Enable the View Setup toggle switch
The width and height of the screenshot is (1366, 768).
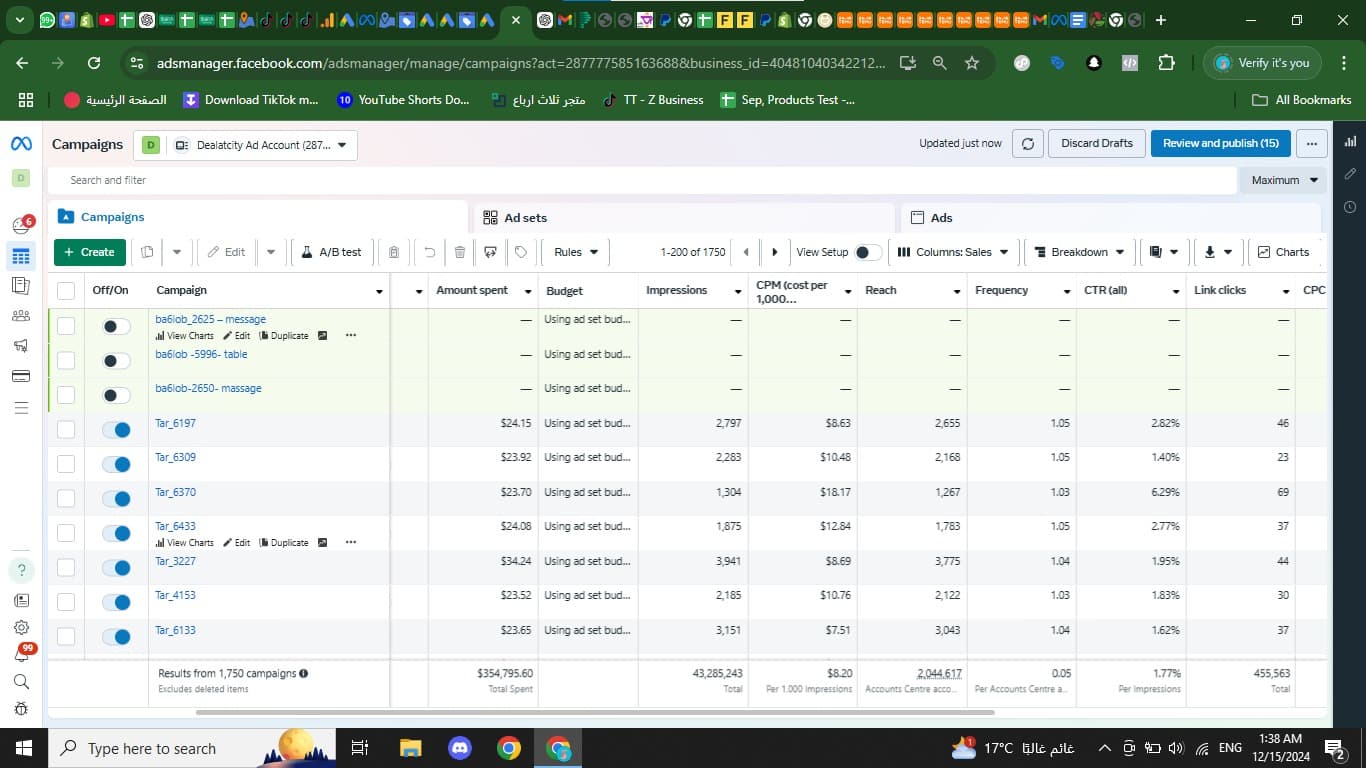[868, 252]
